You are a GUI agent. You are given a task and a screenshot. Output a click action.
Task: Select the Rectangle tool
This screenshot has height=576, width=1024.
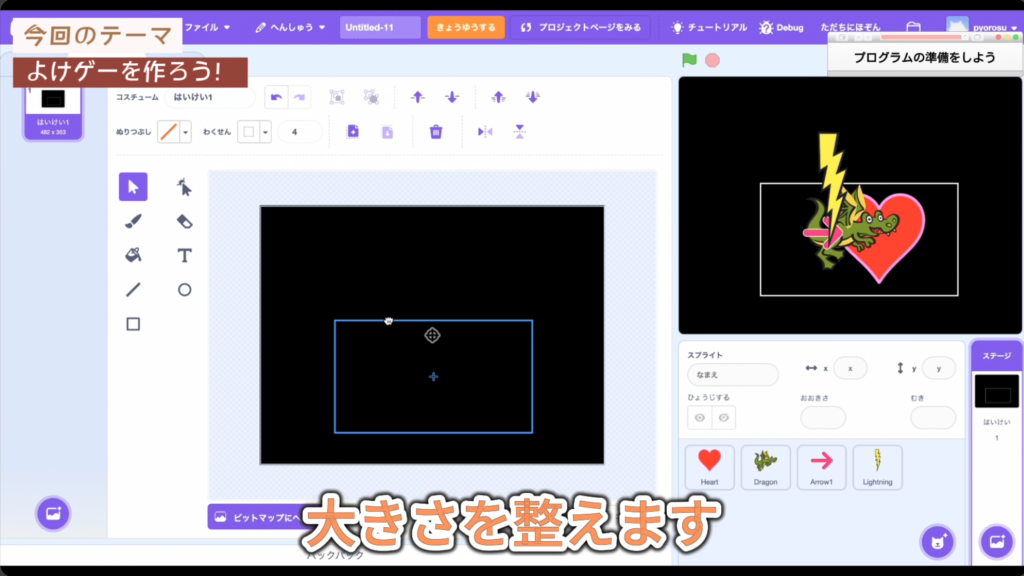tap(133, 324)
